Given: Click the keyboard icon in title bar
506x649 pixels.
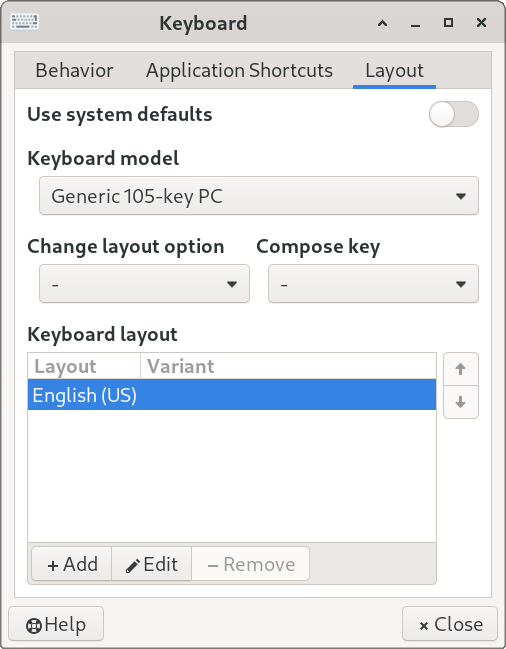Looking at the screenshot, I should coord(24,22).
